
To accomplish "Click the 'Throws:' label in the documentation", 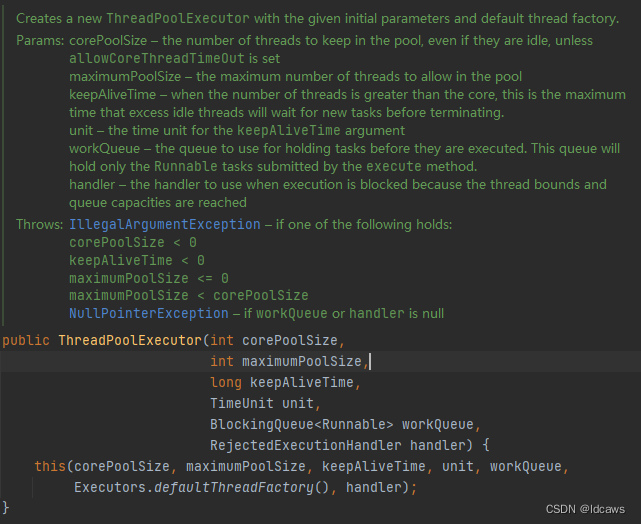I will tap(40, 224).
